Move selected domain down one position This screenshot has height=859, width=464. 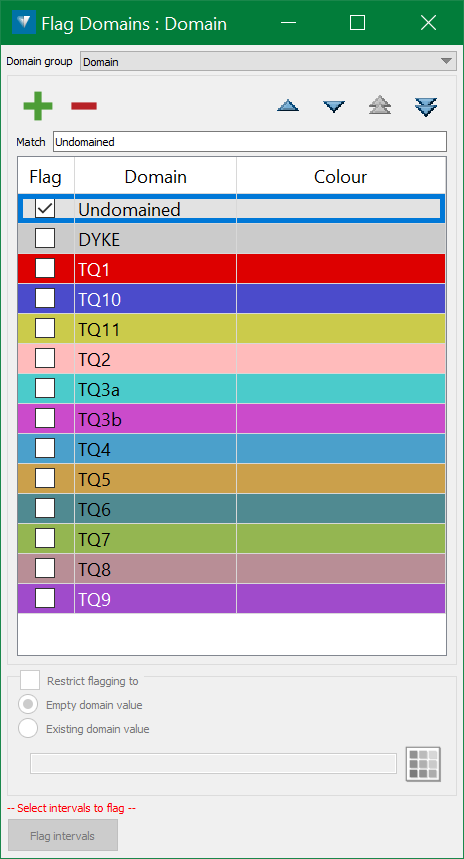point(334,106)
